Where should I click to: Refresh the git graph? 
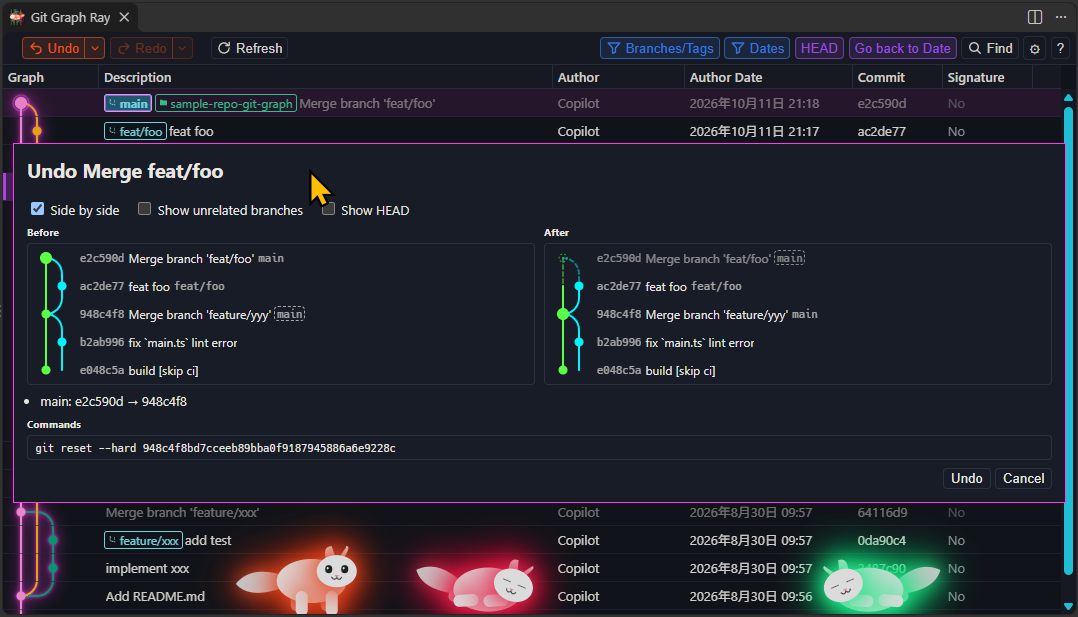[250, 48]
